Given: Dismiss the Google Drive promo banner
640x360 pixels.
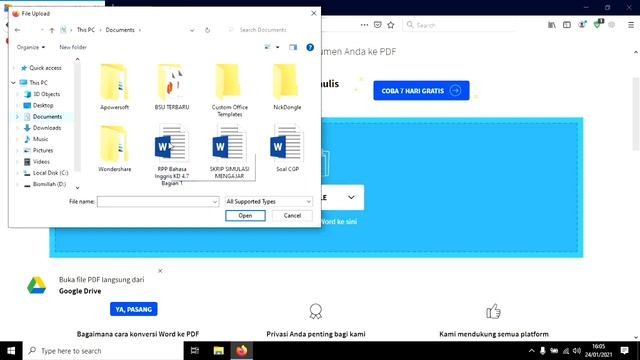Looking at the screenshot, I should tap(160, 271).
